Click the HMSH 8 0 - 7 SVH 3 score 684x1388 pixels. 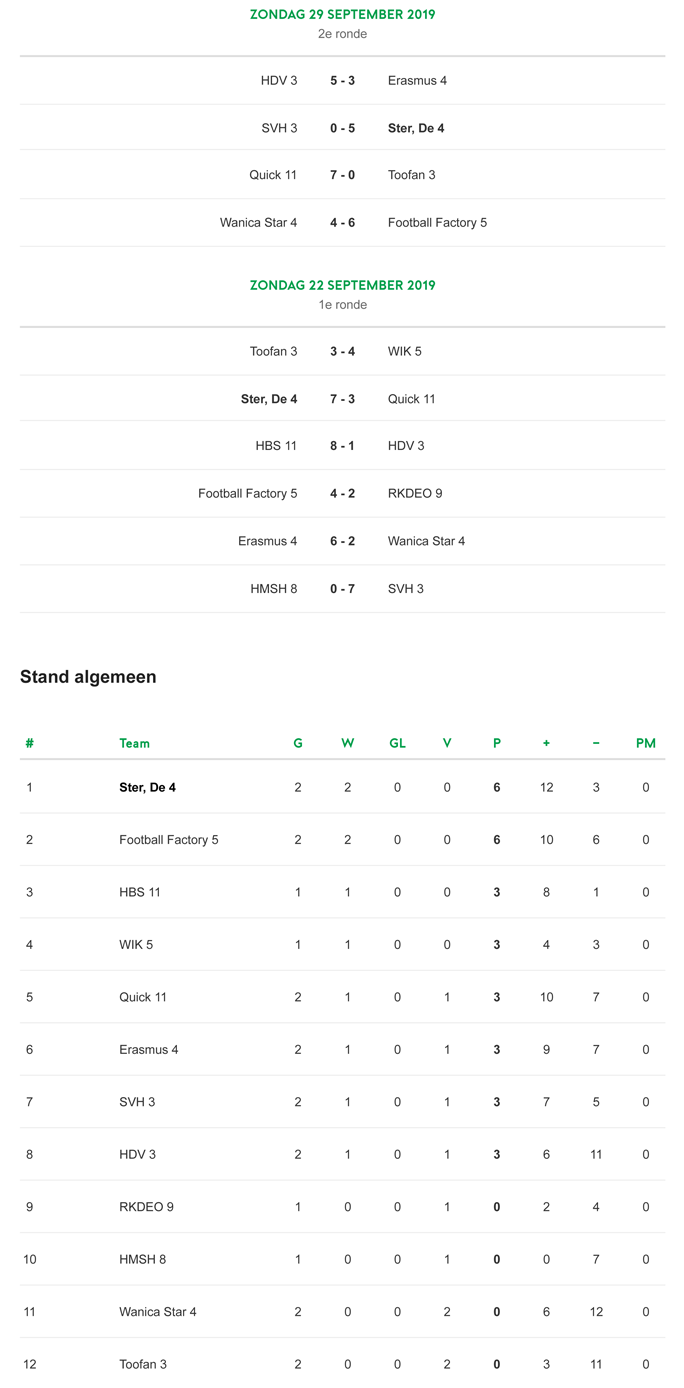[x=342, y=589]
